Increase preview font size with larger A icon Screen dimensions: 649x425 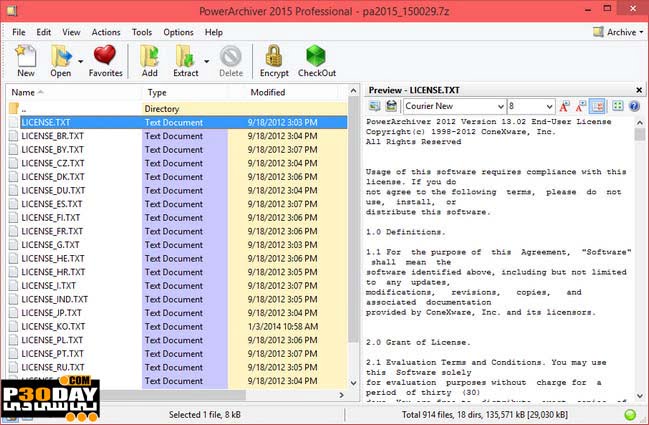coord(564,106)
